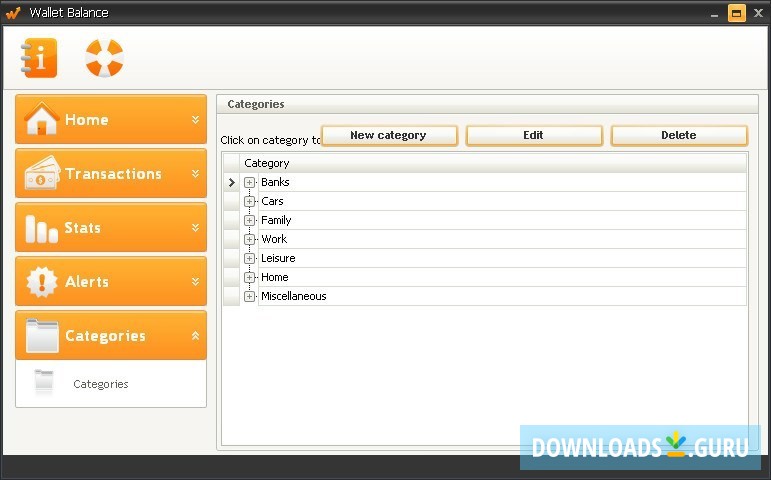The width and height of the screenshot is (771, 480).
Task: Select the Leisure row text
Action: pyautogui.click(x=278, y=258)
